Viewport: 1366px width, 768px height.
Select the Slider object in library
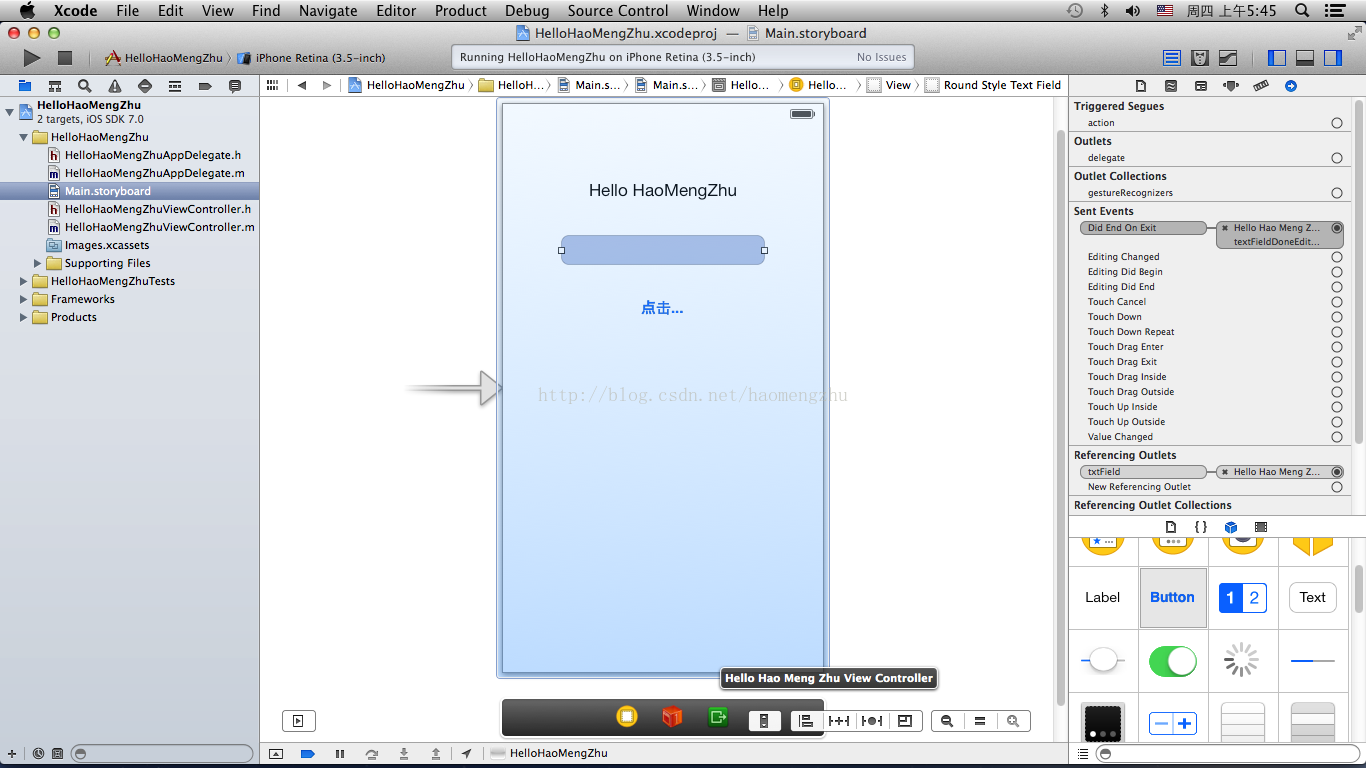pyautogui.click(x=1103, y=661)
